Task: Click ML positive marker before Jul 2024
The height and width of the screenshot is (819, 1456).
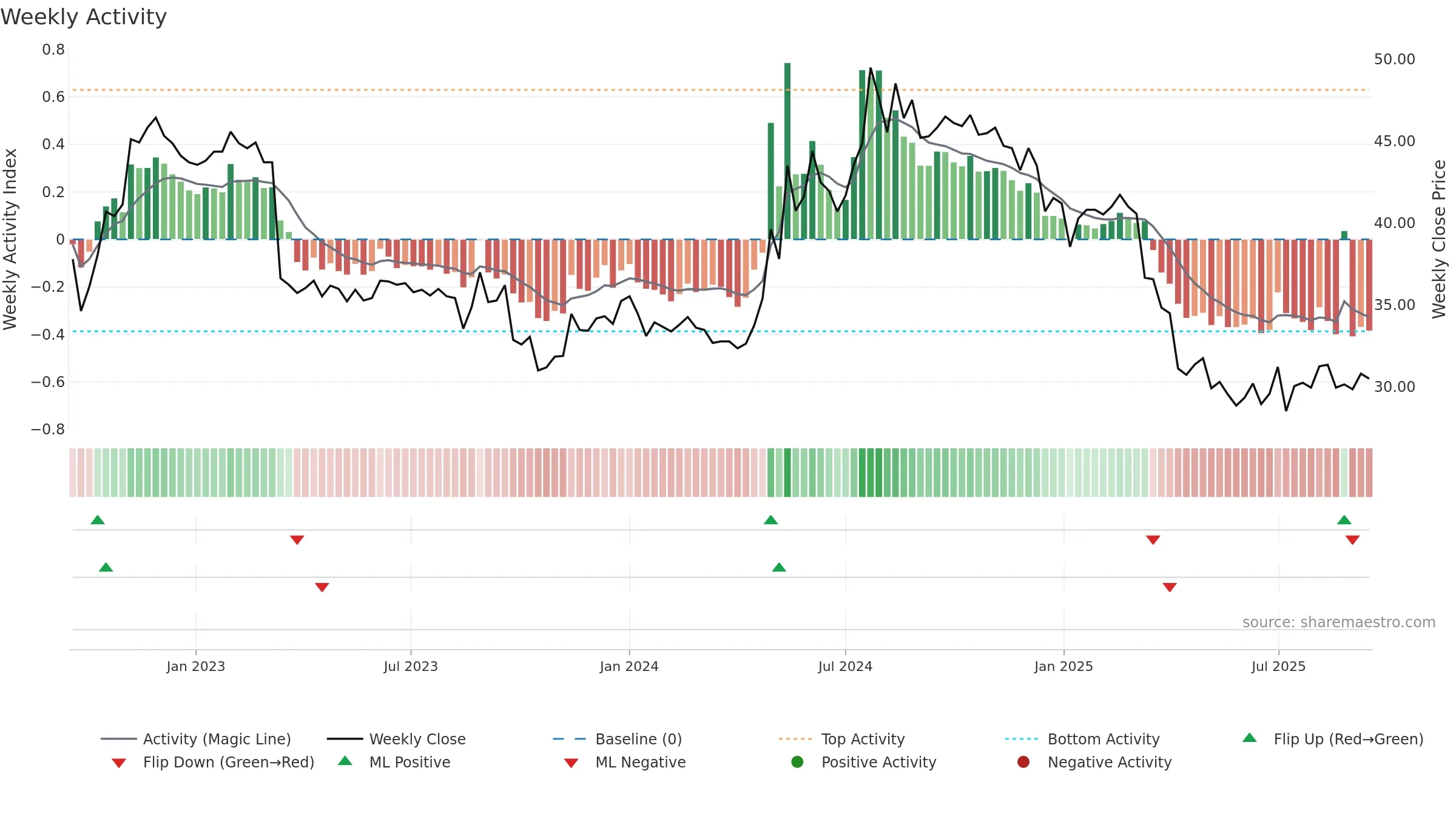Action: pyautogui.click(x=779, y=567)
